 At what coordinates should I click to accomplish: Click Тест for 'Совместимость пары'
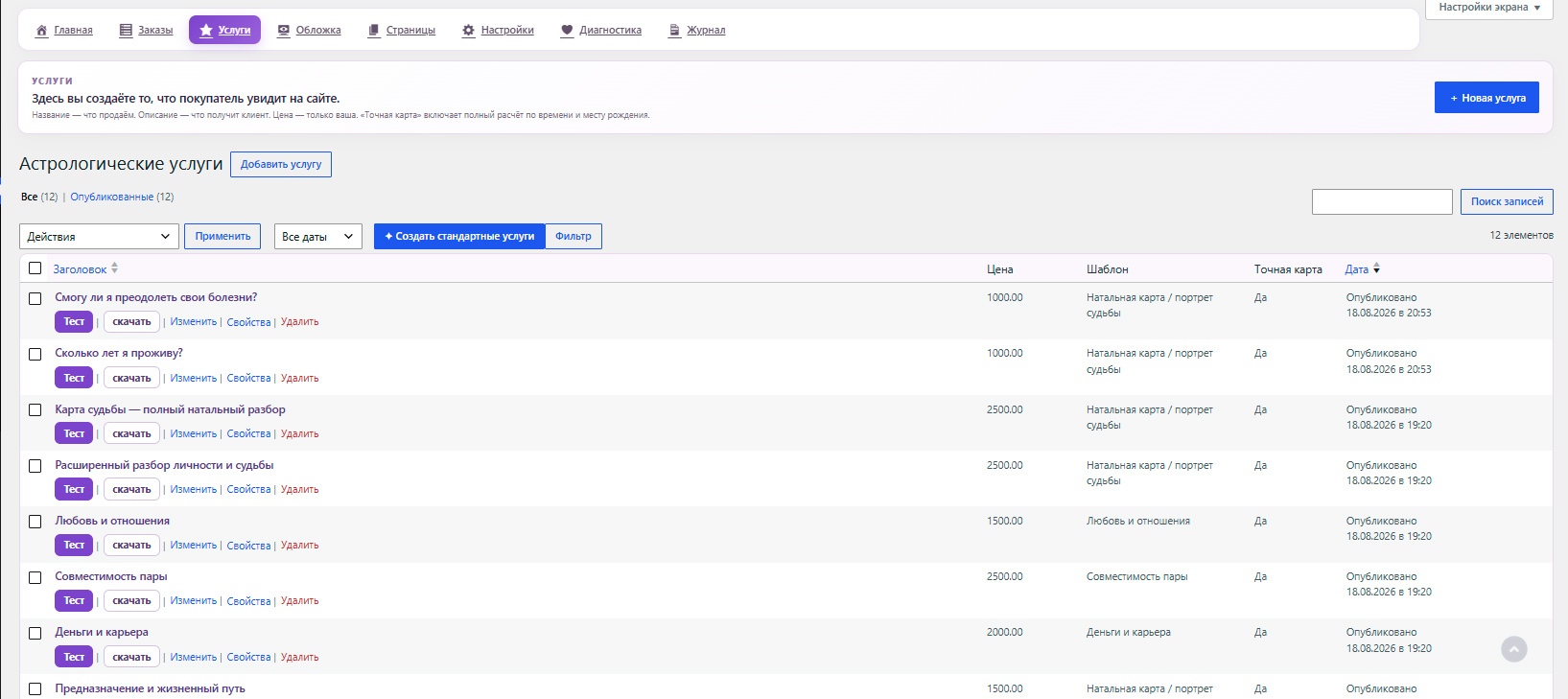(74, 600)
